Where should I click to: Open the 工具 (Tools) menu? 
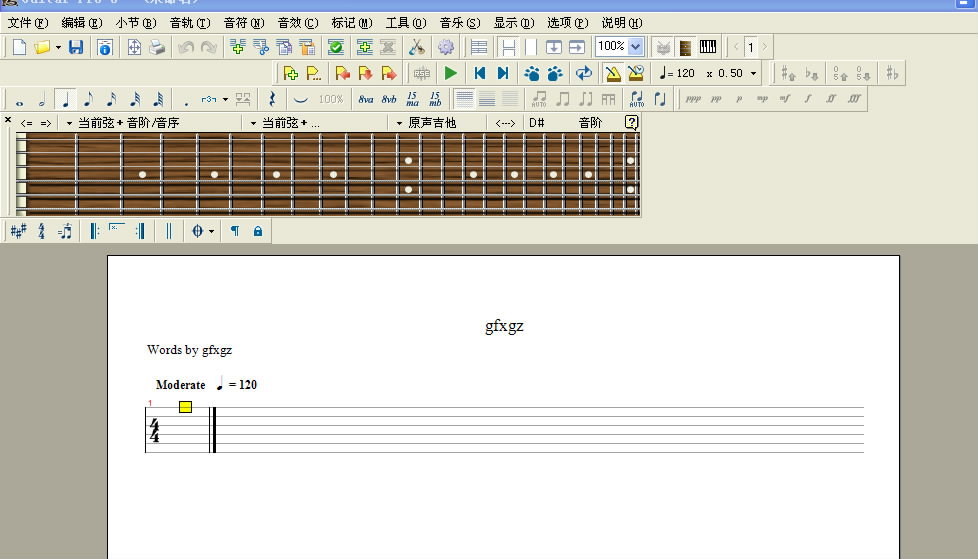405,22
